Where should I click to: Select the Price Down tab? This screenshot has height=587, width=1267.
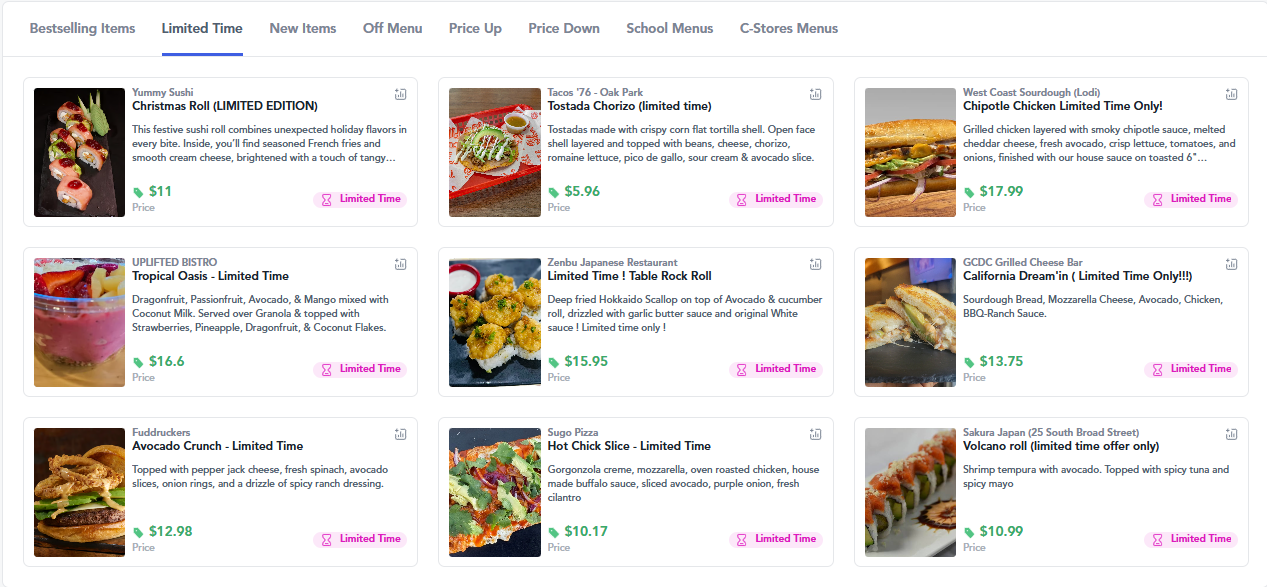click(564, 28)
